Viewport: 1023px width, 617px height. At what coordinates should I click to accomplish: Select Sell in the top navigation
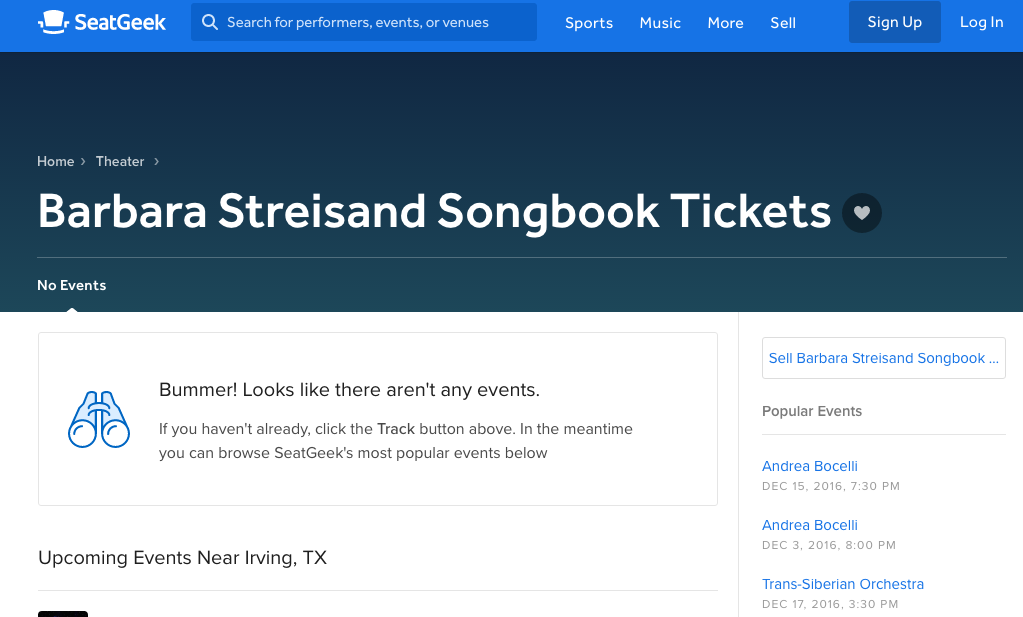click(783, 23)
